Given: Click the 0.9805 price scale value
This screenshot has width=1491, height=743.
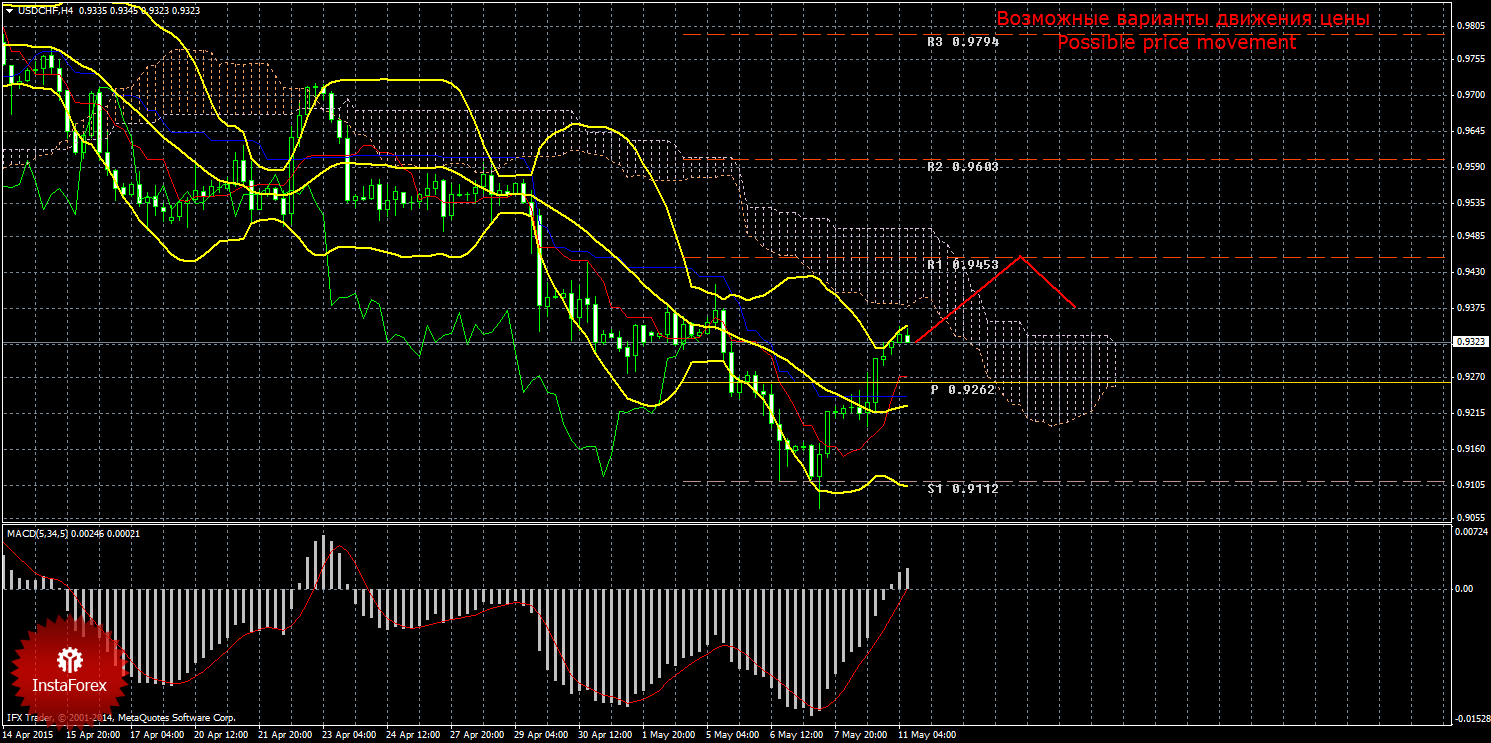Looking at the screenshot, I should point(1469,26).
